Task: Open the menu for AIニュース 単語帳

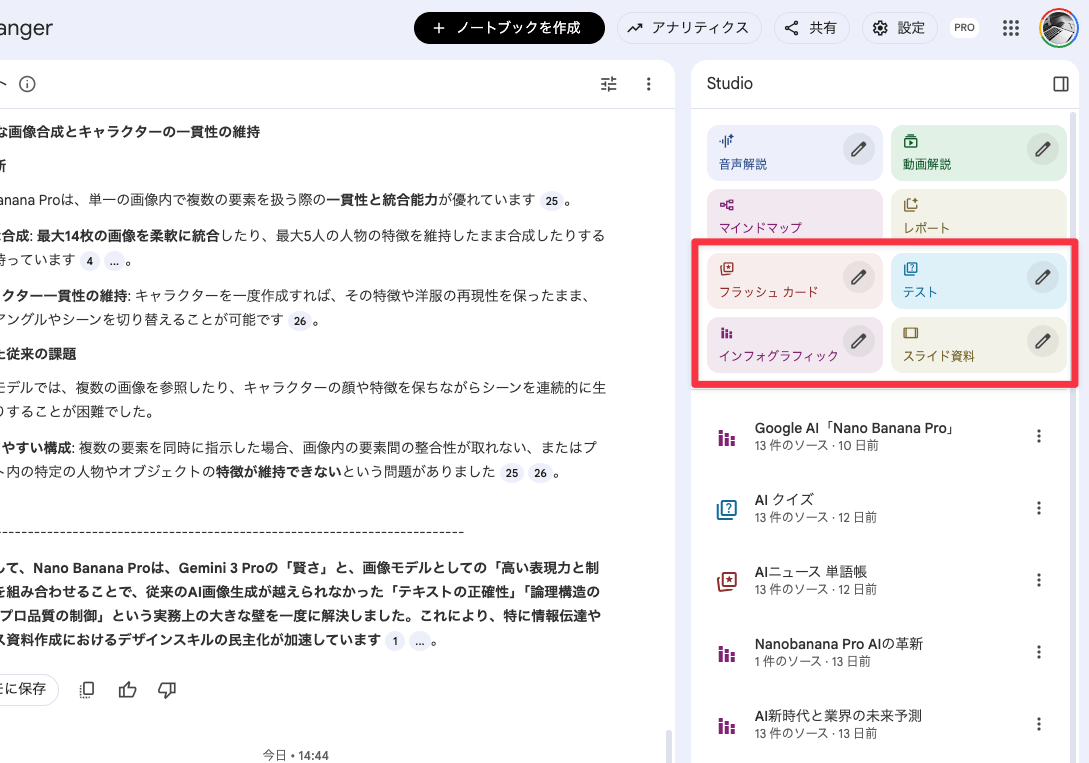Action: 1039,580
